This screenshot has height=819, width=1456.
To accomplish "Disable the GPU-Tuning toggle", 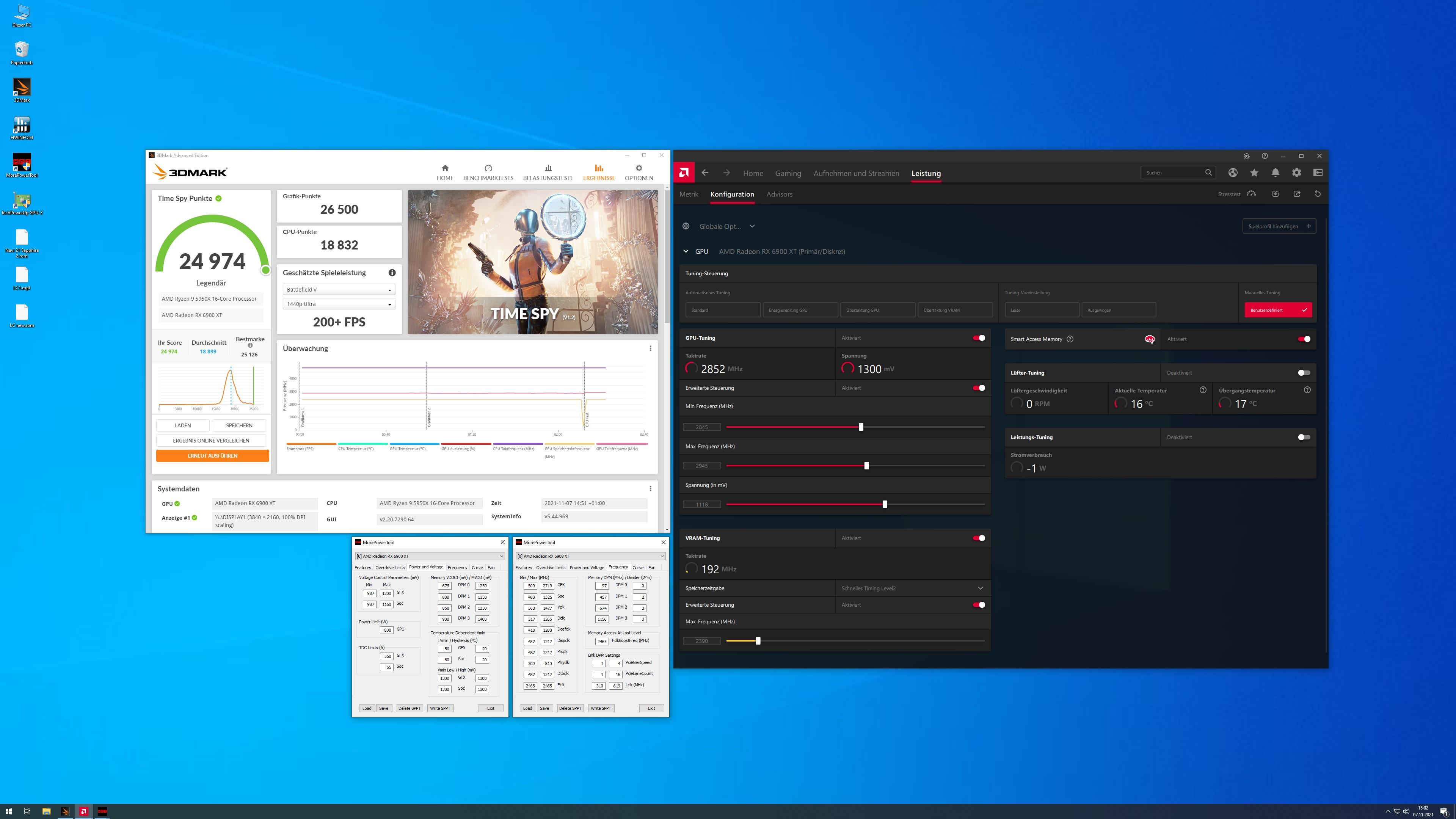I will 979,338.
